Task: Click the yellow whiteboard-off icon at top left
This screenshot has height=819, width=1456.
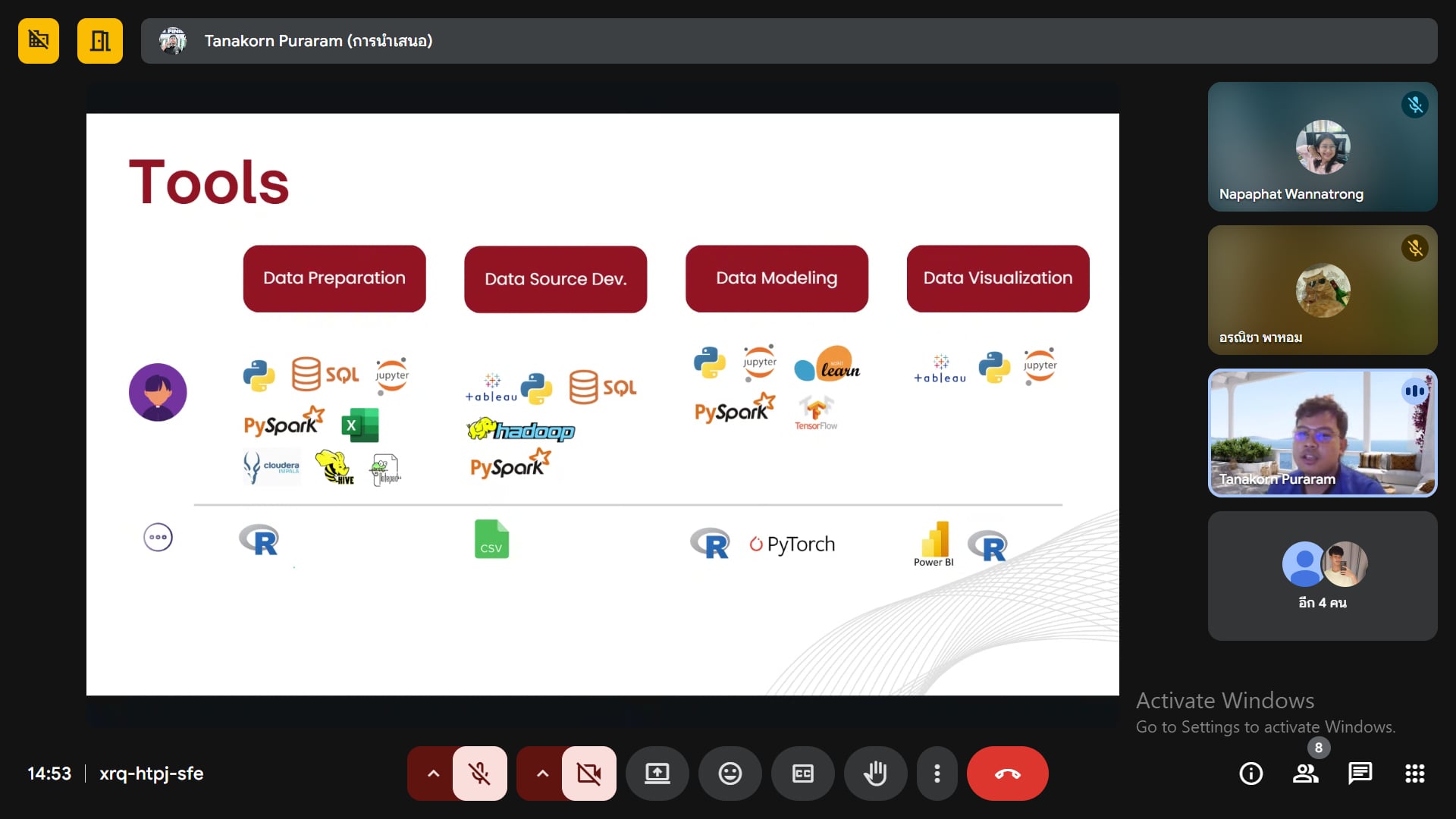Action: coord(39,41)
